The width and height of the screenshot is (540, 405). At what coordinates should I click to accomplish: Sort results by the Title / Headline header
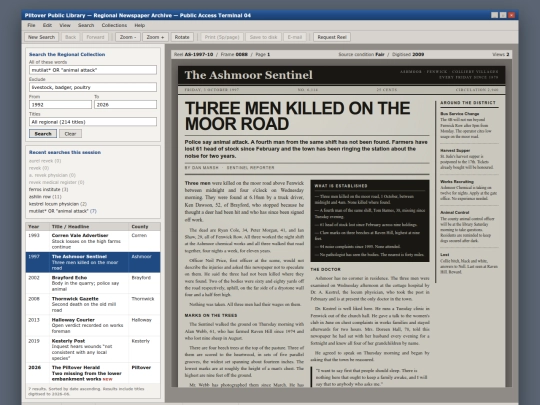click(89, 227)
